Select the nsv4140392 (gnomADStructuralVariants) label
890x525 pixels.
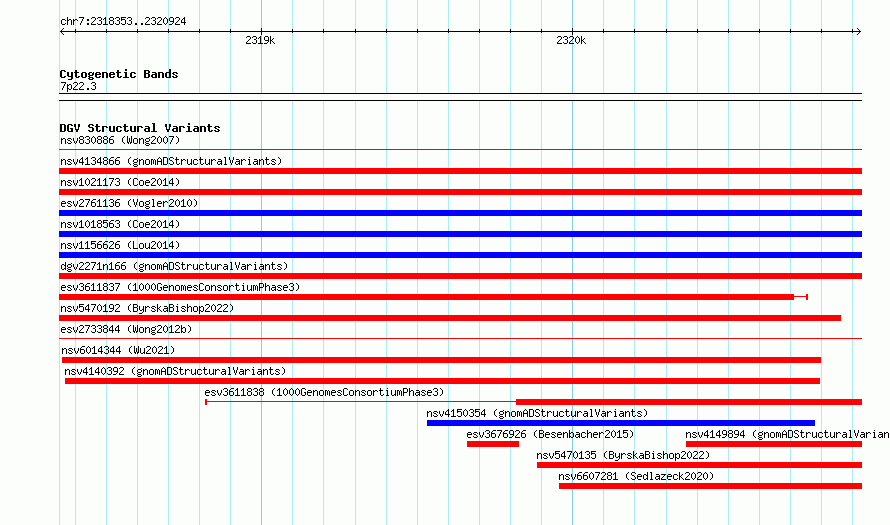(175, 371)
